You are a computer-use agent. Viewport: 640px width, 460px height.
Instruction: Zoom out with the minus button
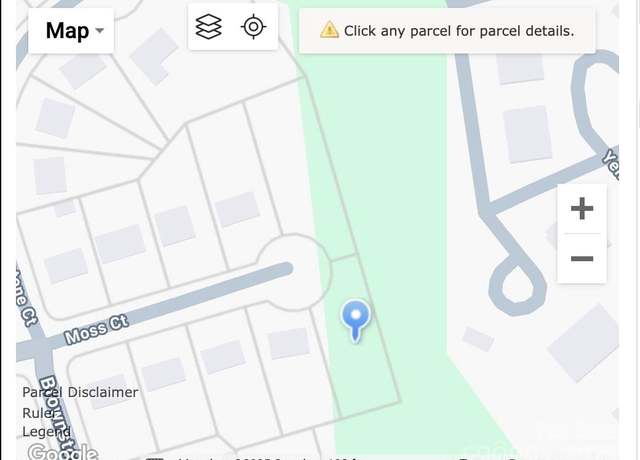pos(582,258)
